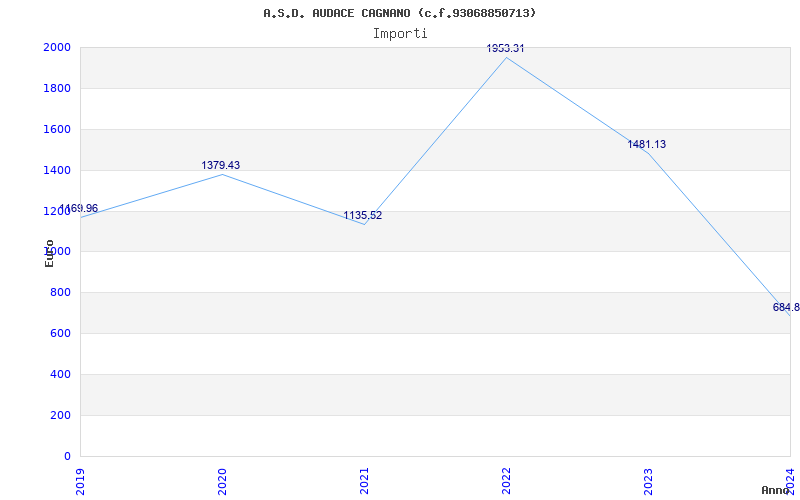Click the 2022 x-axis label
Viewport: 800px width, 500px height.
tap(506, 482)
